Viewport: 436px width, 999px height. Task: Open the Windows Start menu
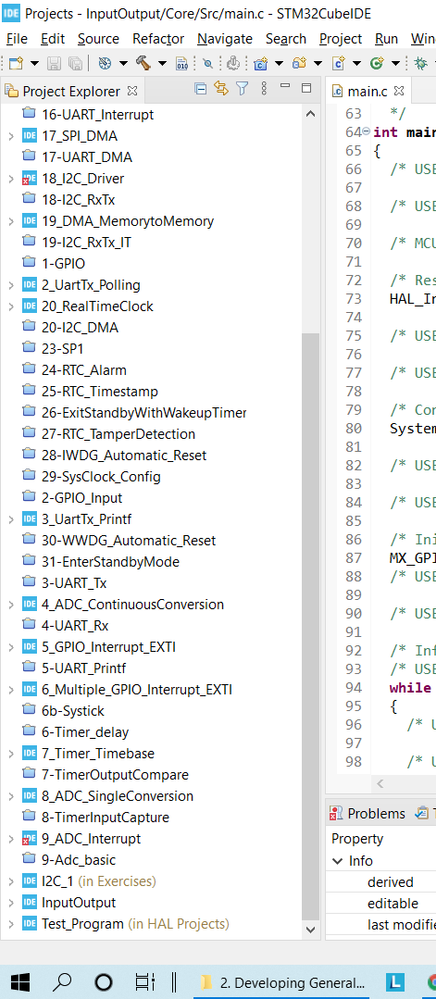click(x=20, y=982)
